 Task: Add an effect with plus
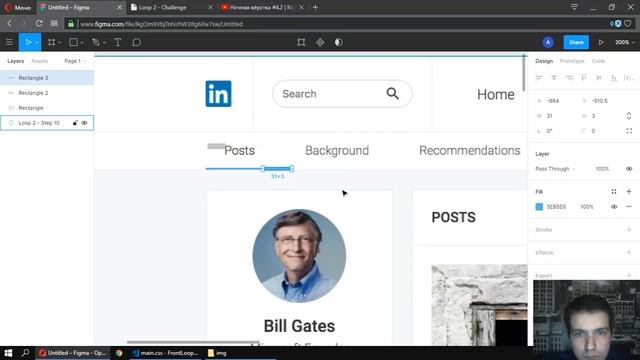[x=629, y=253]
